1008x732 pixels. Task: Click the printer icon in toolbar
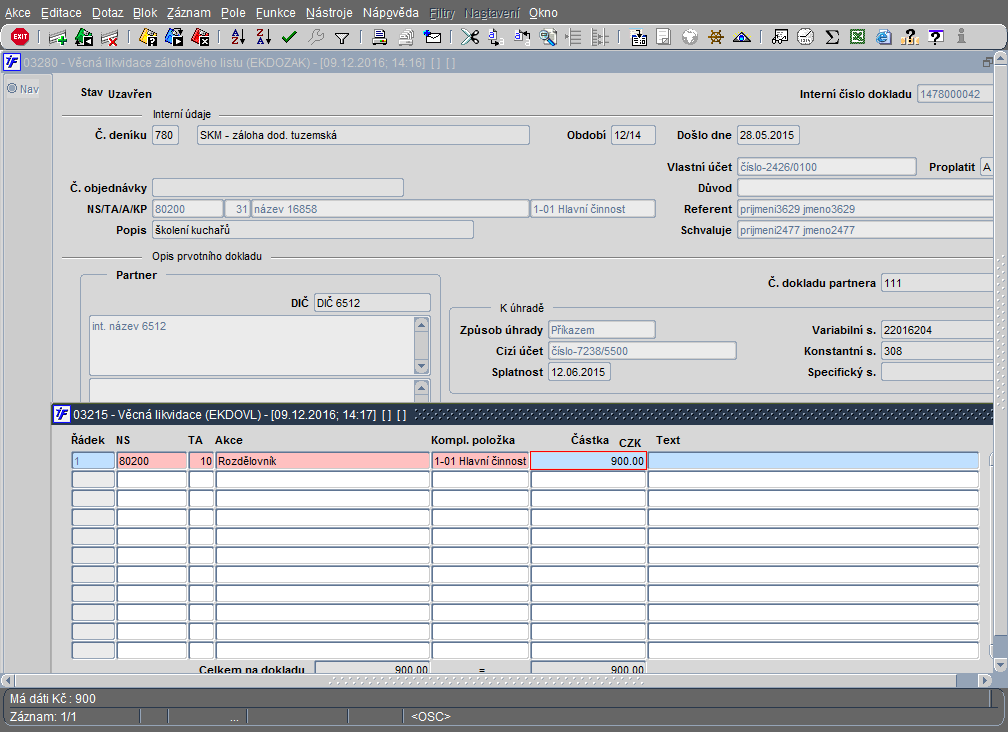tap(379, 37)
